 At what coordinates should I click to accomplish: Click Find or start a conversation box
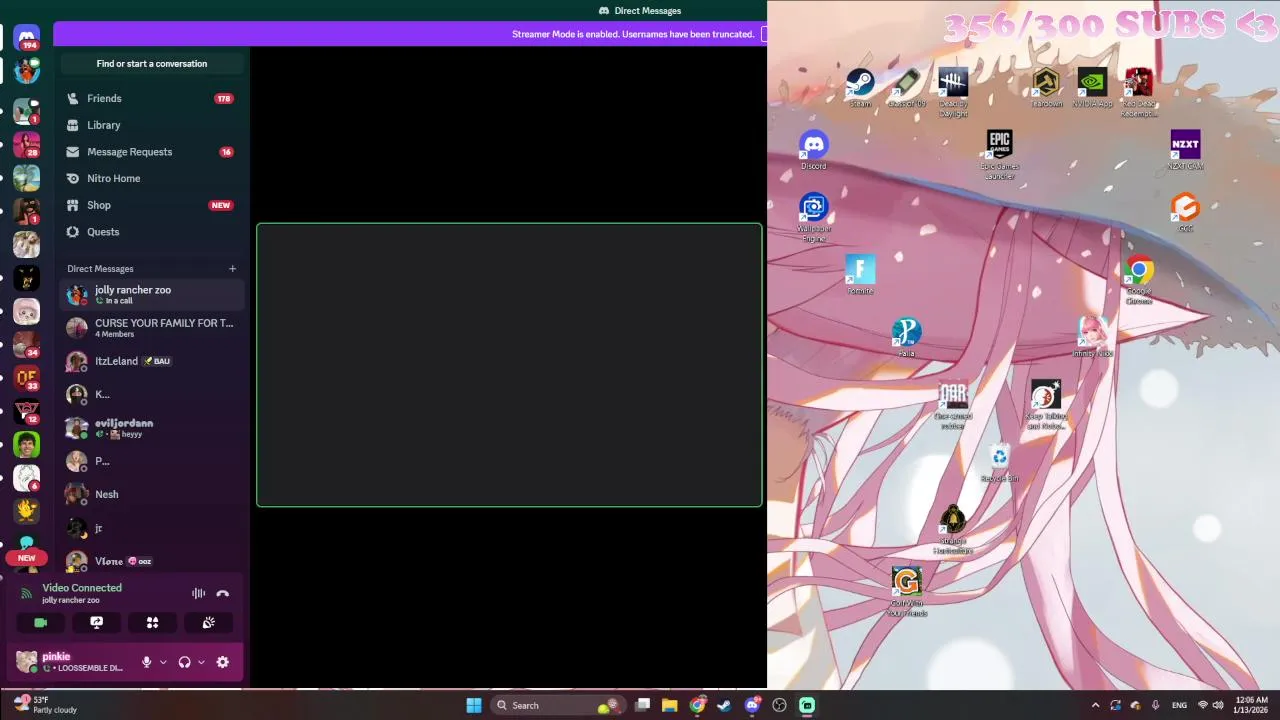click(x=152, y=64)
